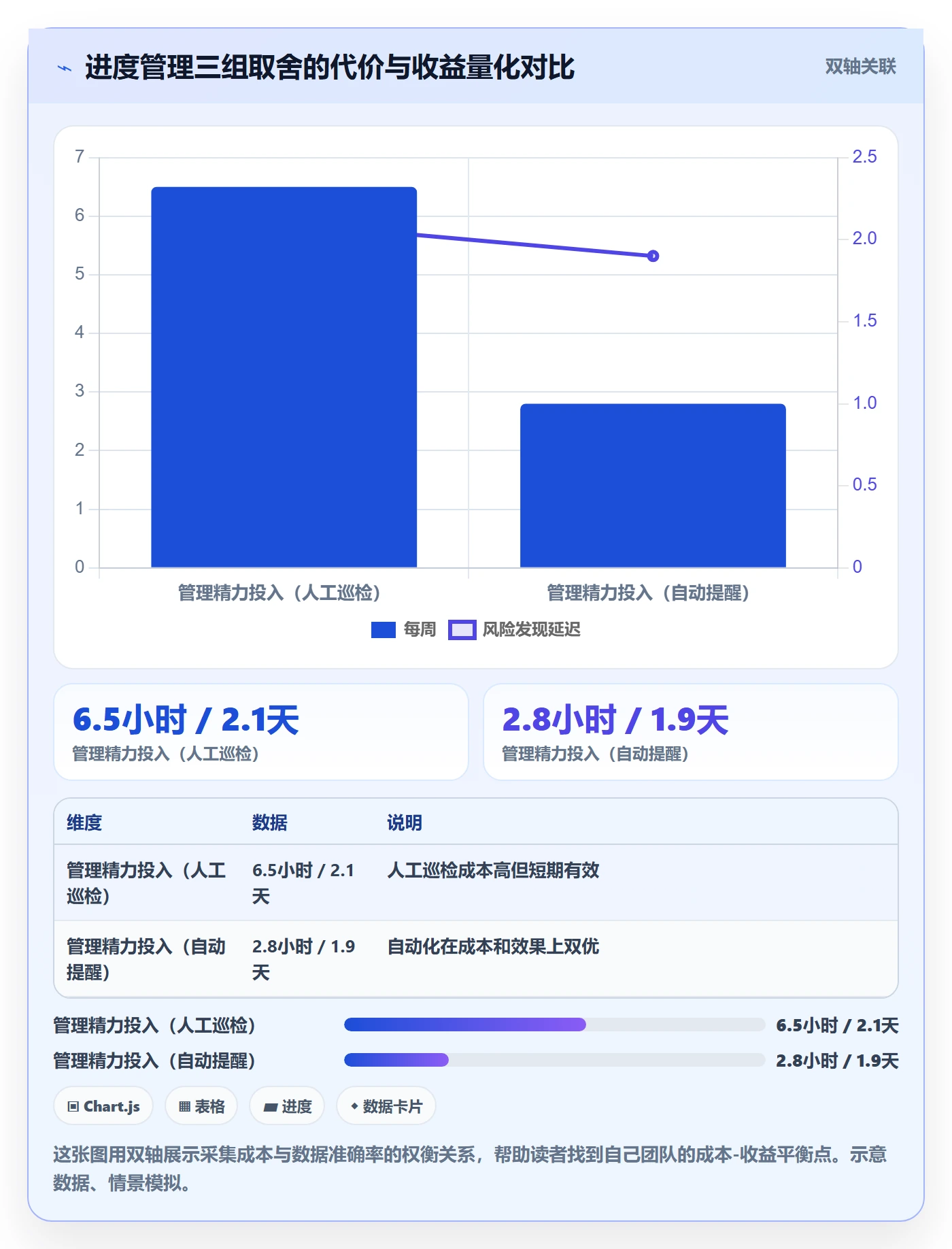Image resolution: width=952 pixels, height=1249 pixels.
Task: Click the large "2.8小时 / 1.9天" stat card value
Action: [615, 720]
